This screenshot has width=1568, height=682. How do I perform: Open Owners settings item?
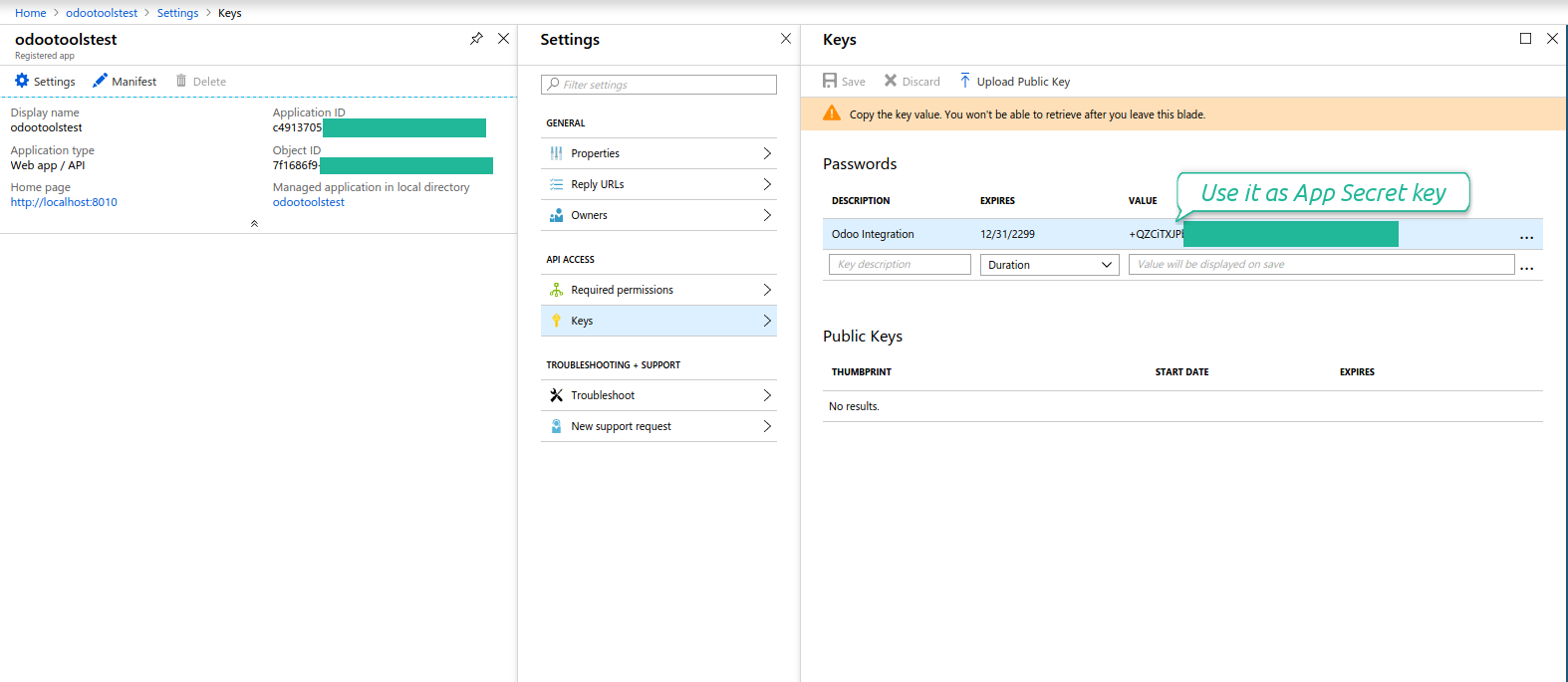click(x=658, y=215)
